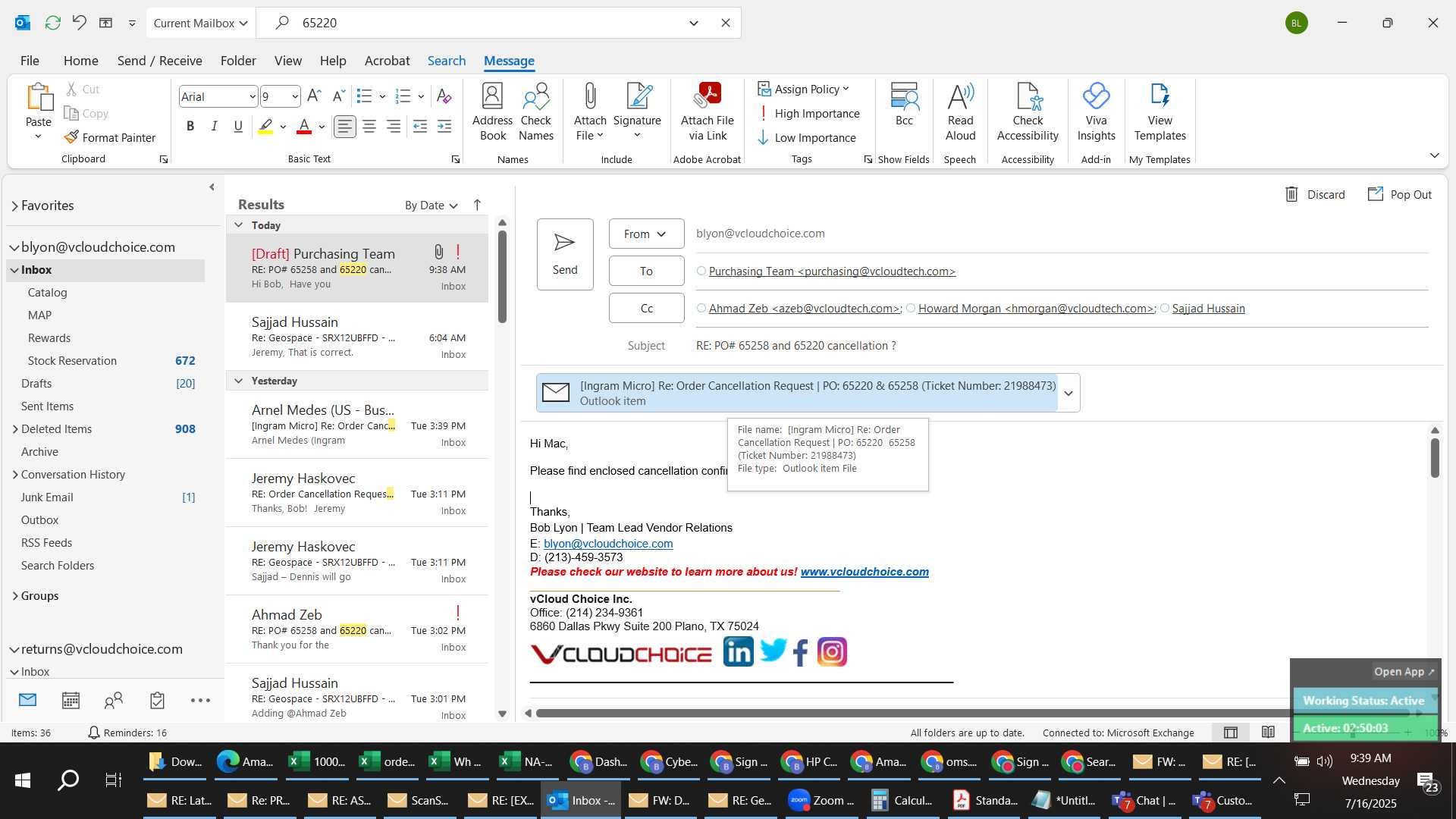
Task: Toggle High Importance tag
Action: click(808, 114)
